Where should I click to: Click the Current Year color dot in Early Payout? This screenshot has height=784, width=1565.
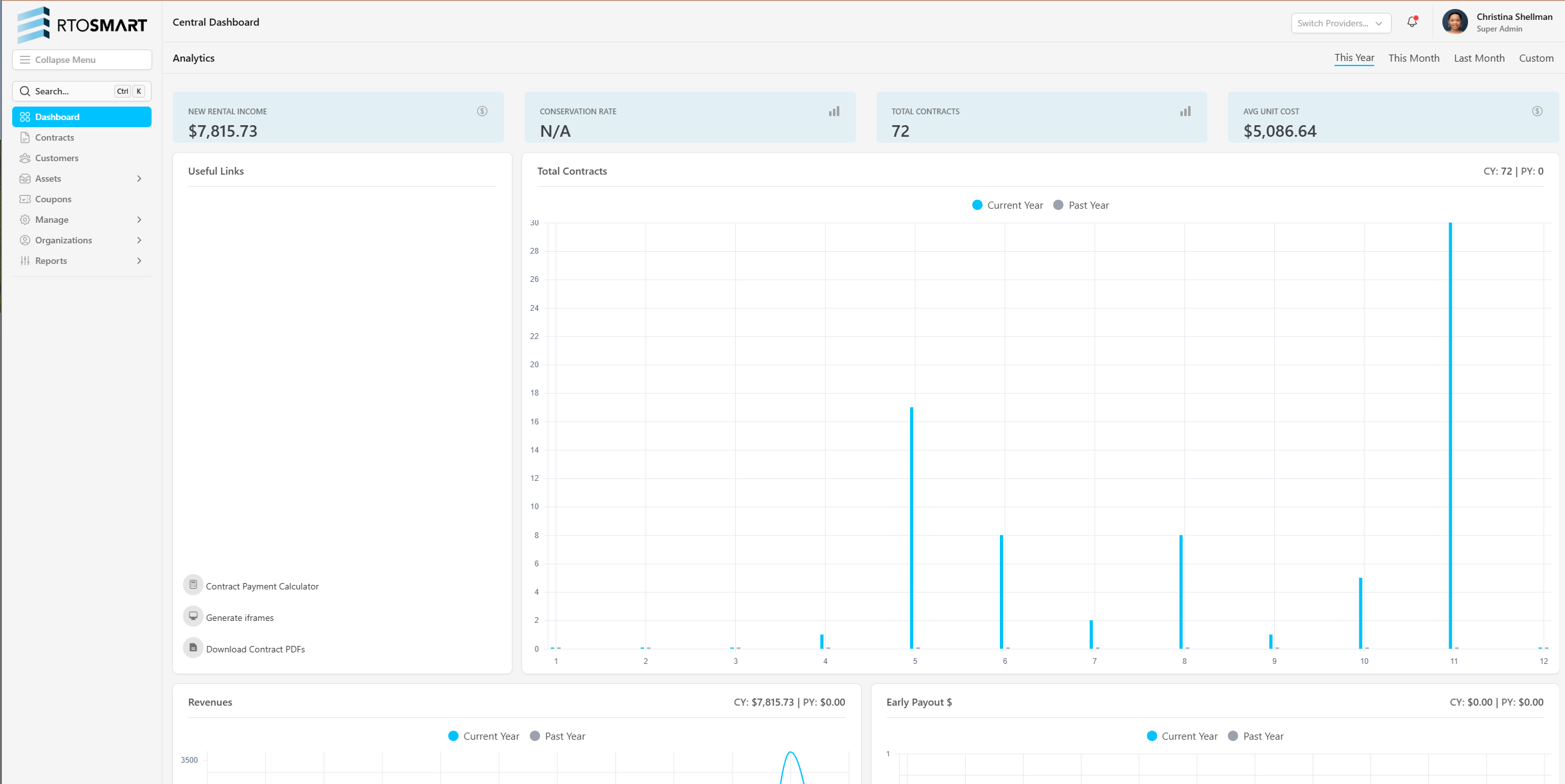click(1151, 736)
